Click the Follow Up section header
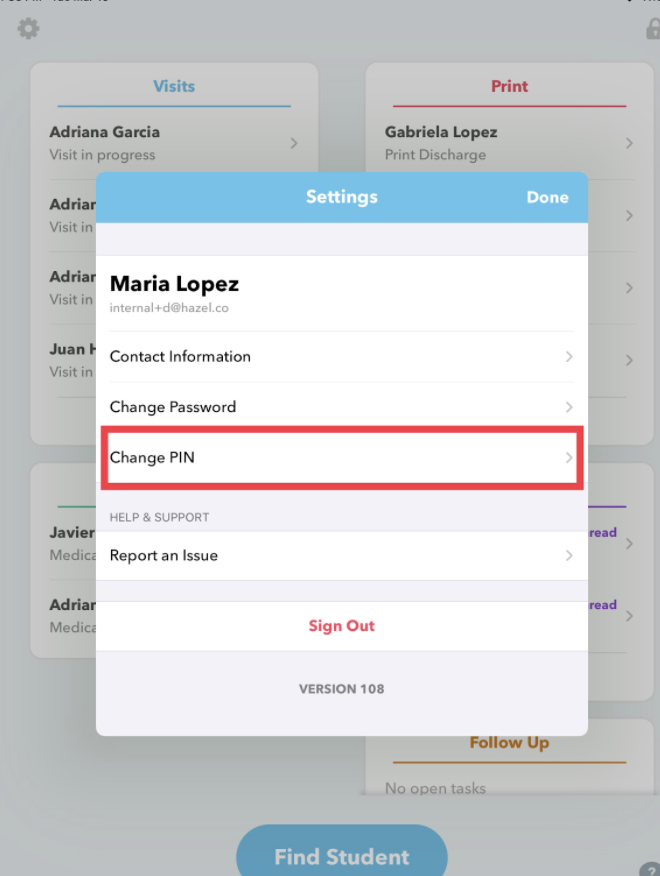The image size is (660, 876). 509,743
